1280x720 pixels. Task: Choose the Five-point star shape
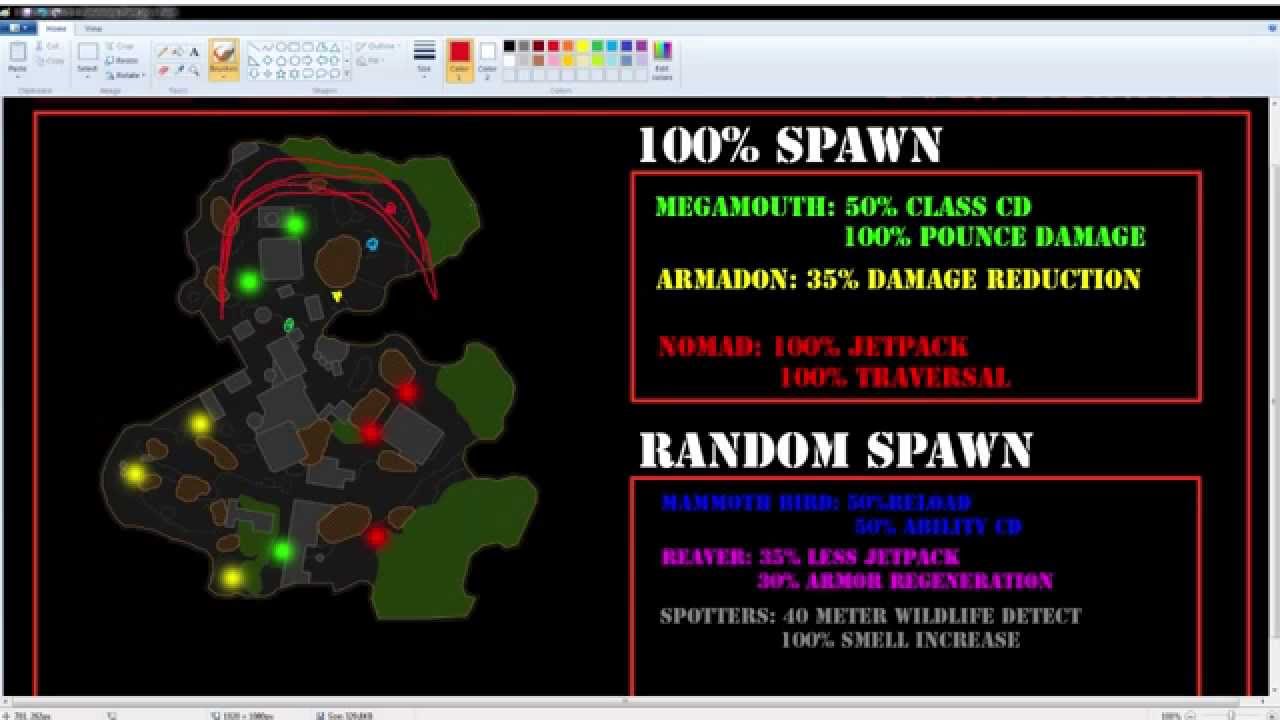coord(280,73)
